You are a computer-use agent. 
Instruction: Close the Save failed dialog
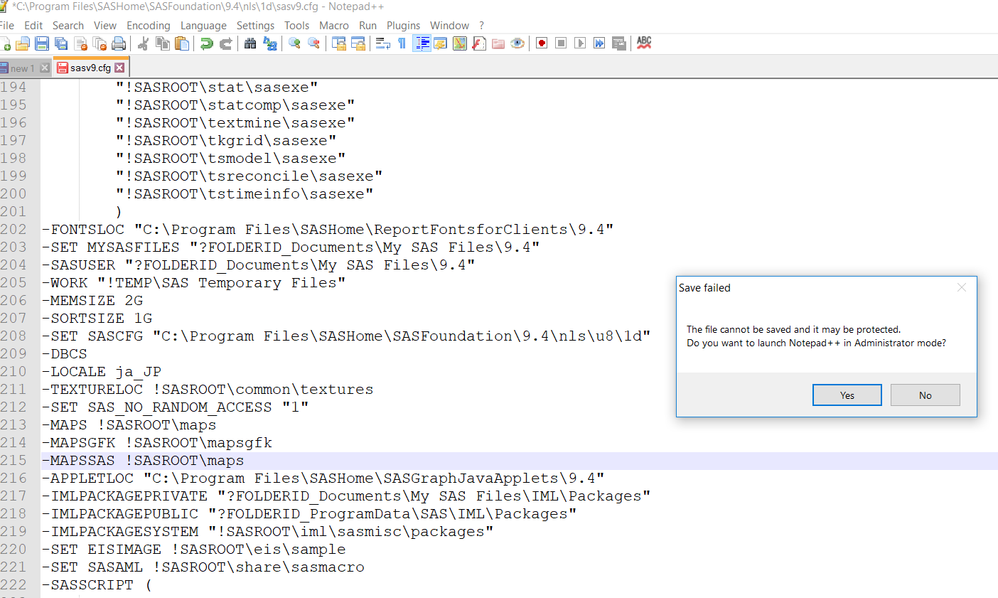[962, 288]
